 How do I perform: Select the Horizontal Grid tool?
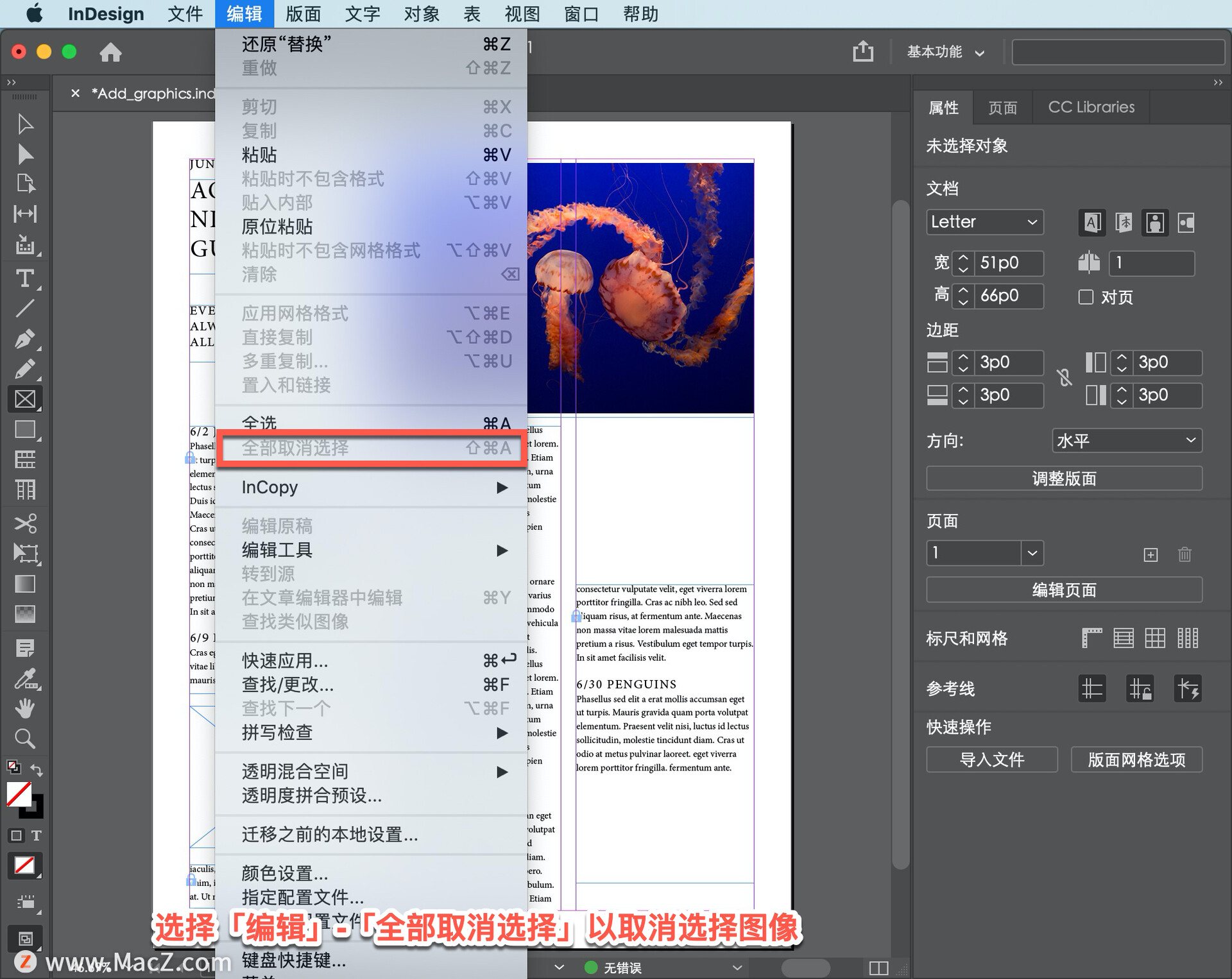click(24, 459)
